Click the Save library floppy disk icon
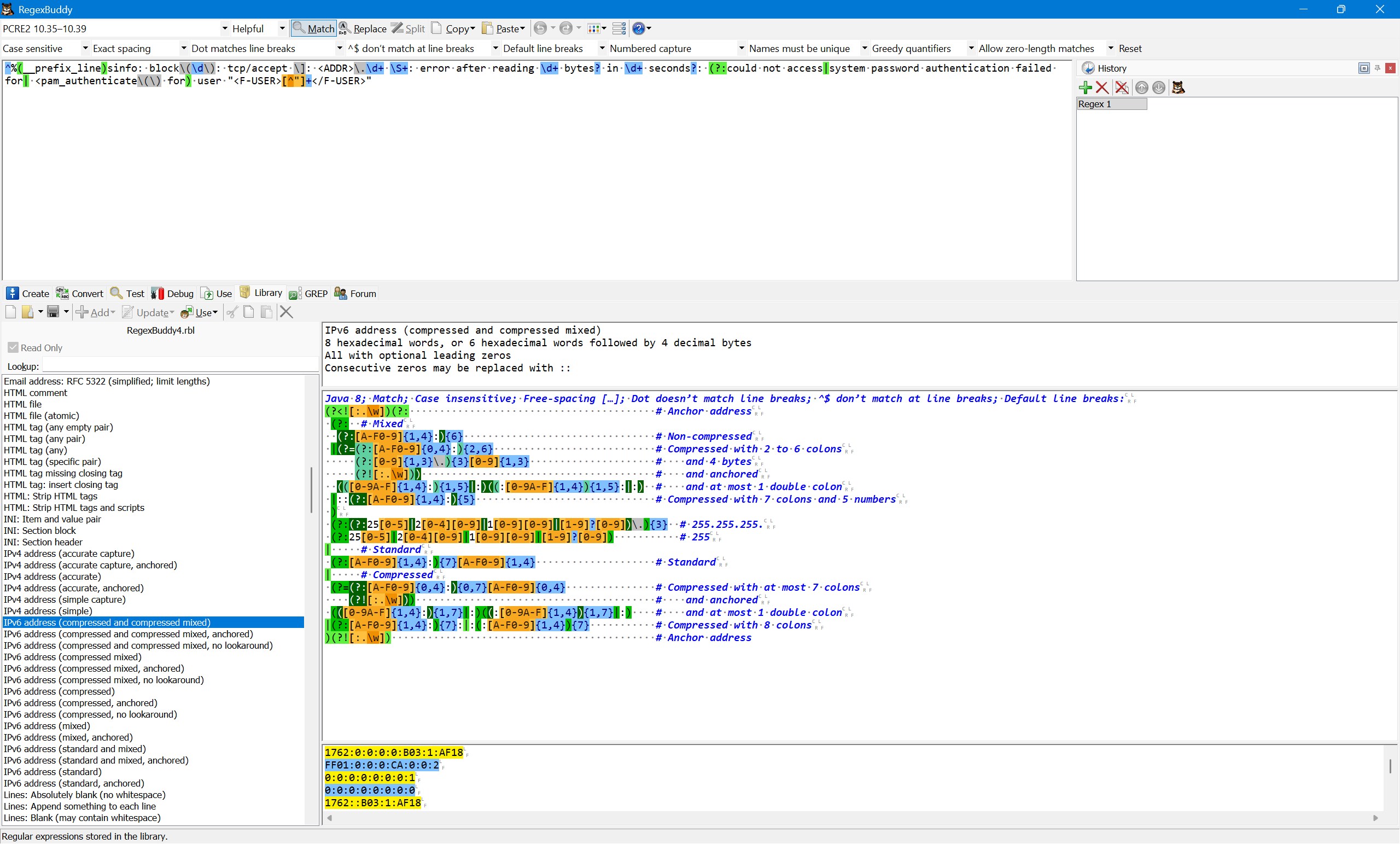Image resolution: width=1400 pixels, height=844 pixels. 53,312
